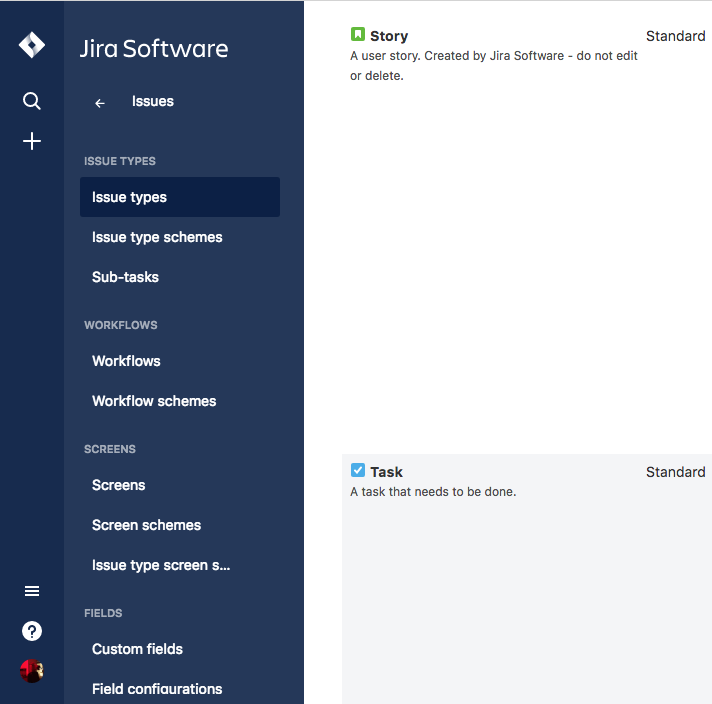This screenshot has width=712, height=704.
Task: Click the back arrow next to Issues
Action: pyautogui.click(x=100, y=104)
